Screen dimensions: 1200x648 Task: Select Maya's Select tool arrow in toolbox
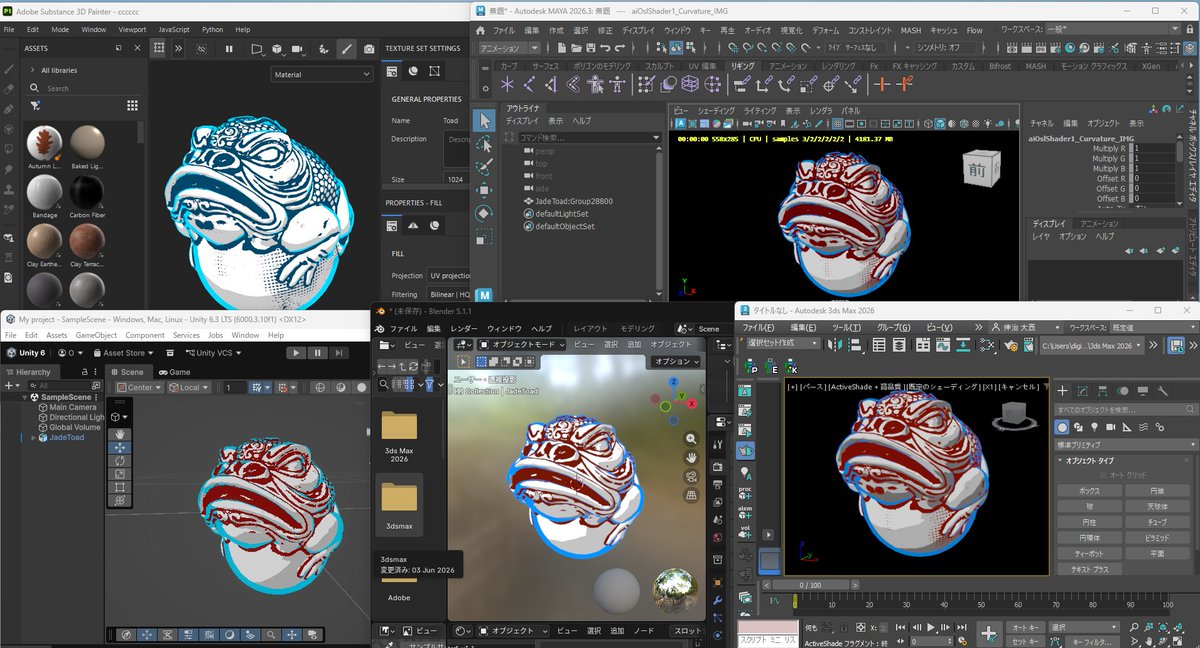pyautogui.click(x=484, y=120)
